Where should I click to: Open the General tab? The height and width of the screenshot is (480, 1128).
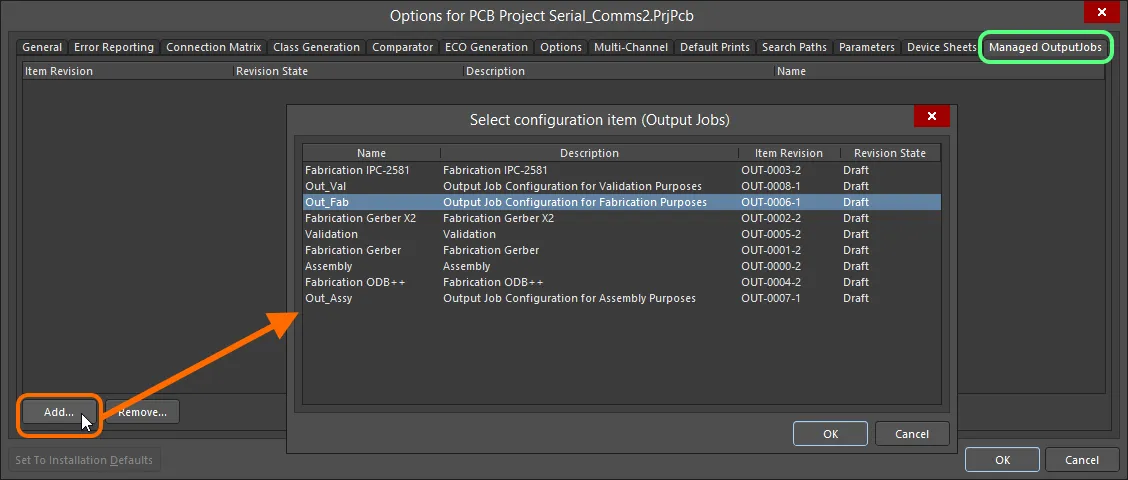tap(42, 47)
